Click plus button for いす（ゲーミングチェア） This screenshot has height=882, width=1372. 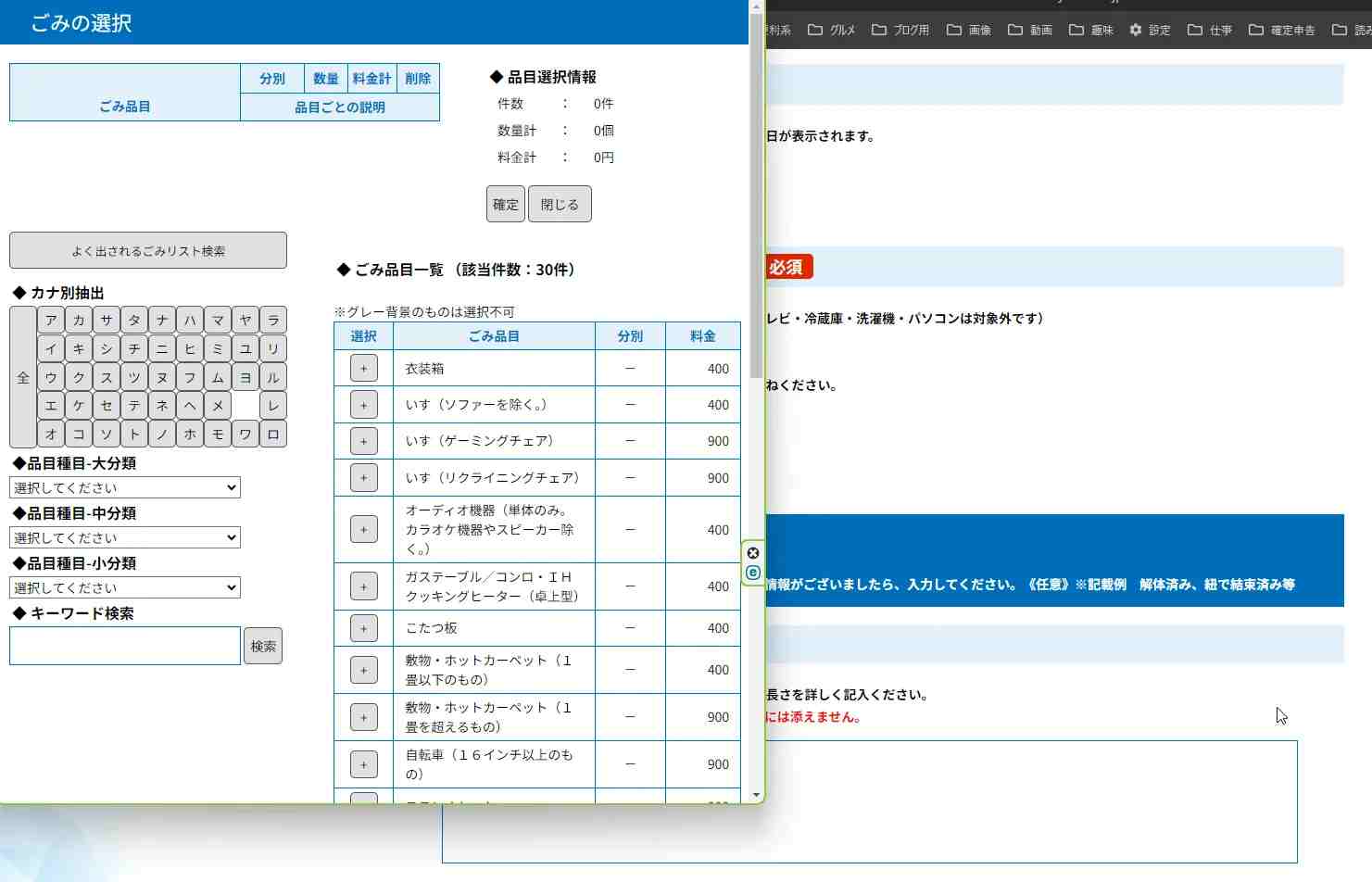(363, 441)
